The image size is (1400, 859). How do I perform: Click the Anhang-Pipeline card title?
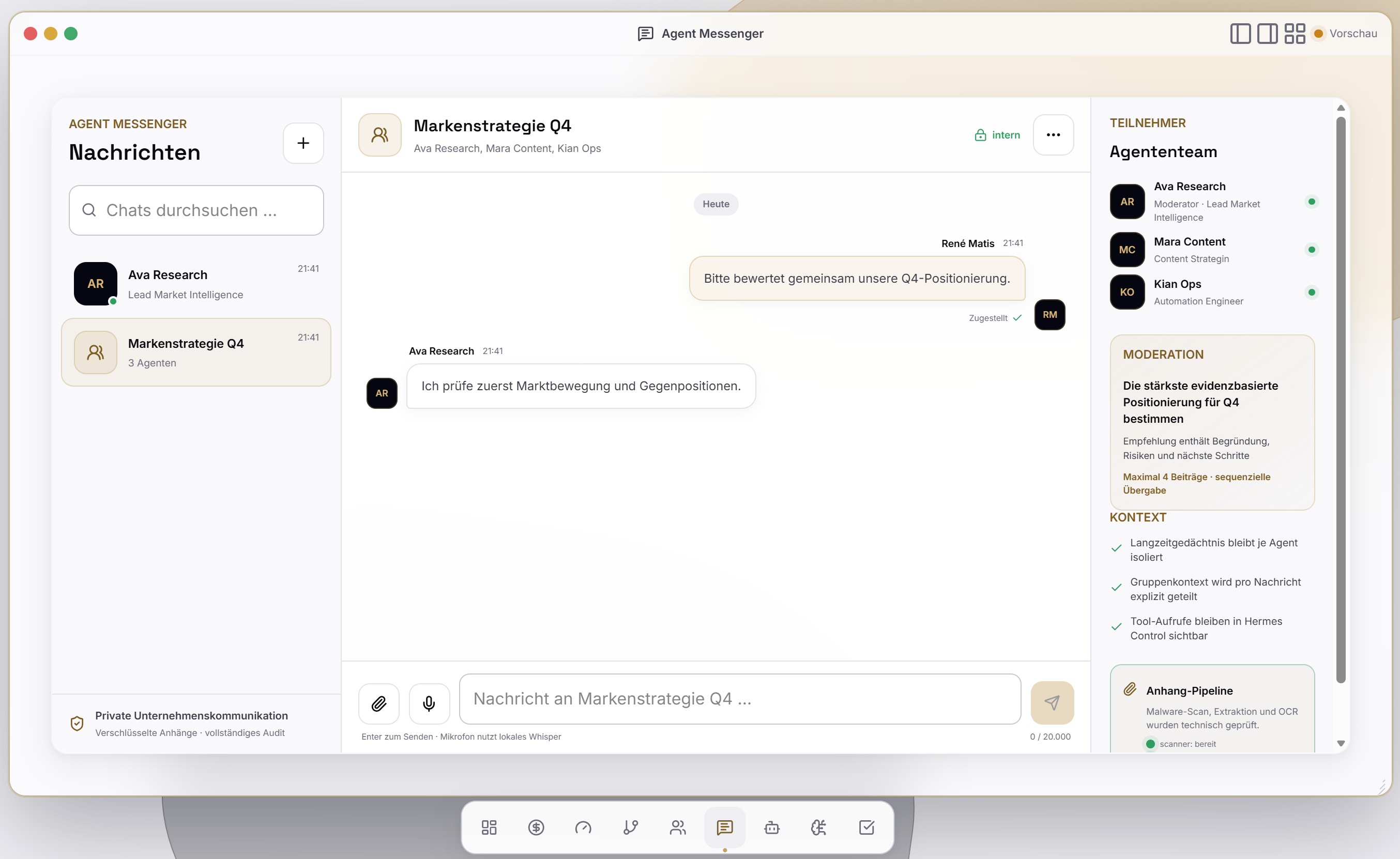tap(1189, 691)
